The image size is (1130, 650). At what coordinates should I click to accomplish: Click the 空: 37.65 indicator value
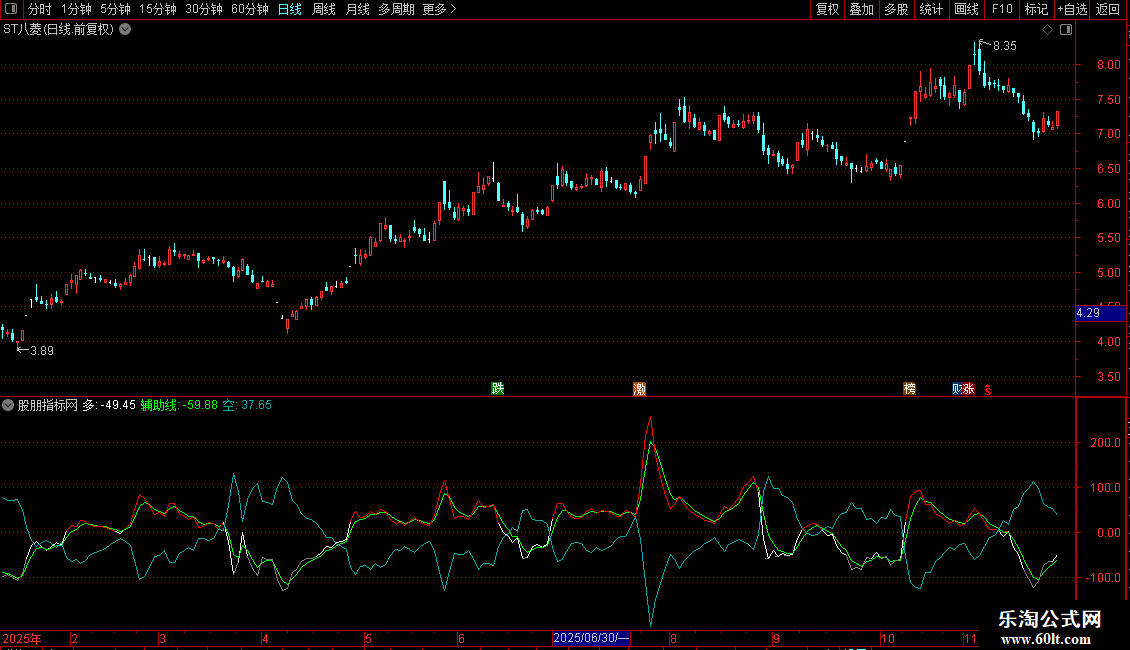coord(247,405)
